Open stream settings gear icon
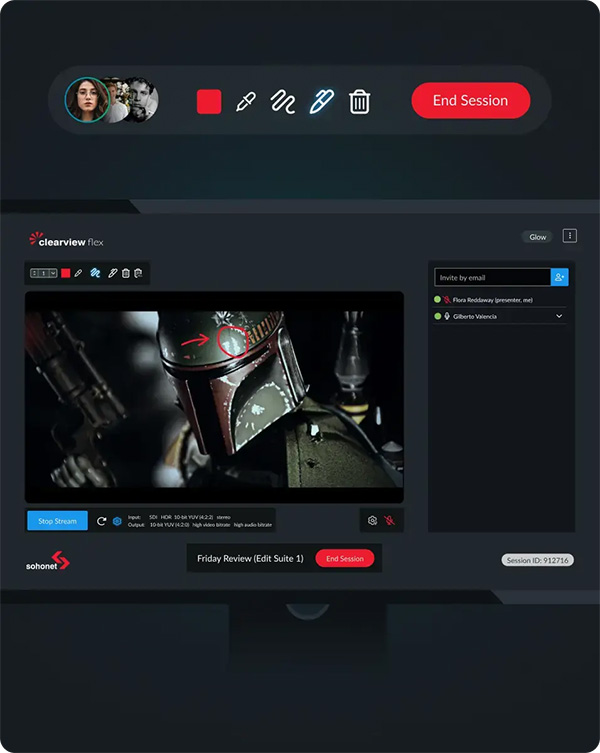 click(372, 521)
